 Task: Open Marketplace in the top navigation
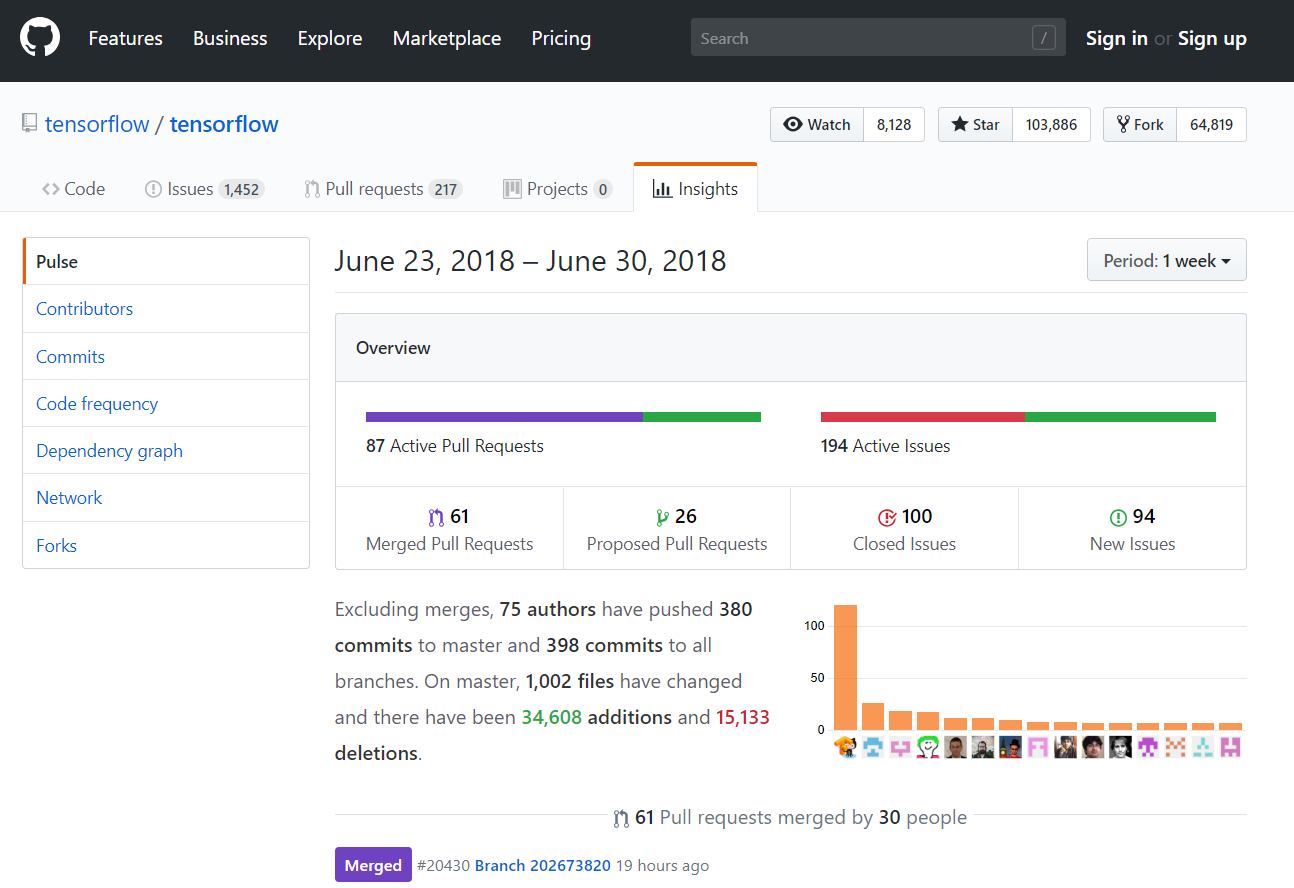[447, 38]
